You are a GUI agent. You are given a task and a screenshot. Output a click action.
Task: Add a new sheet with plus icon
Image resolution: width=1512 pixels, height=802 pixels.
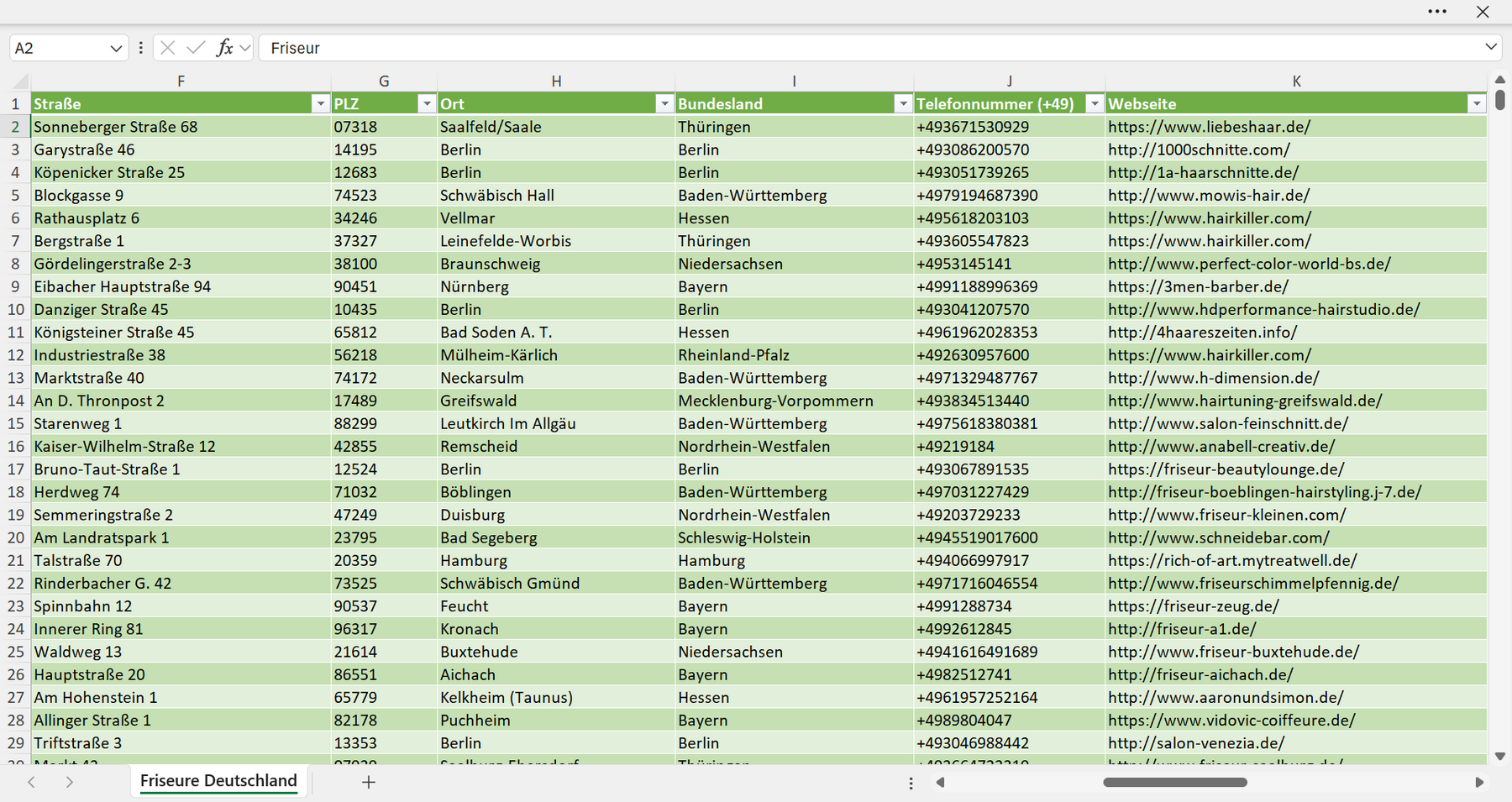[x=368, y=782]
